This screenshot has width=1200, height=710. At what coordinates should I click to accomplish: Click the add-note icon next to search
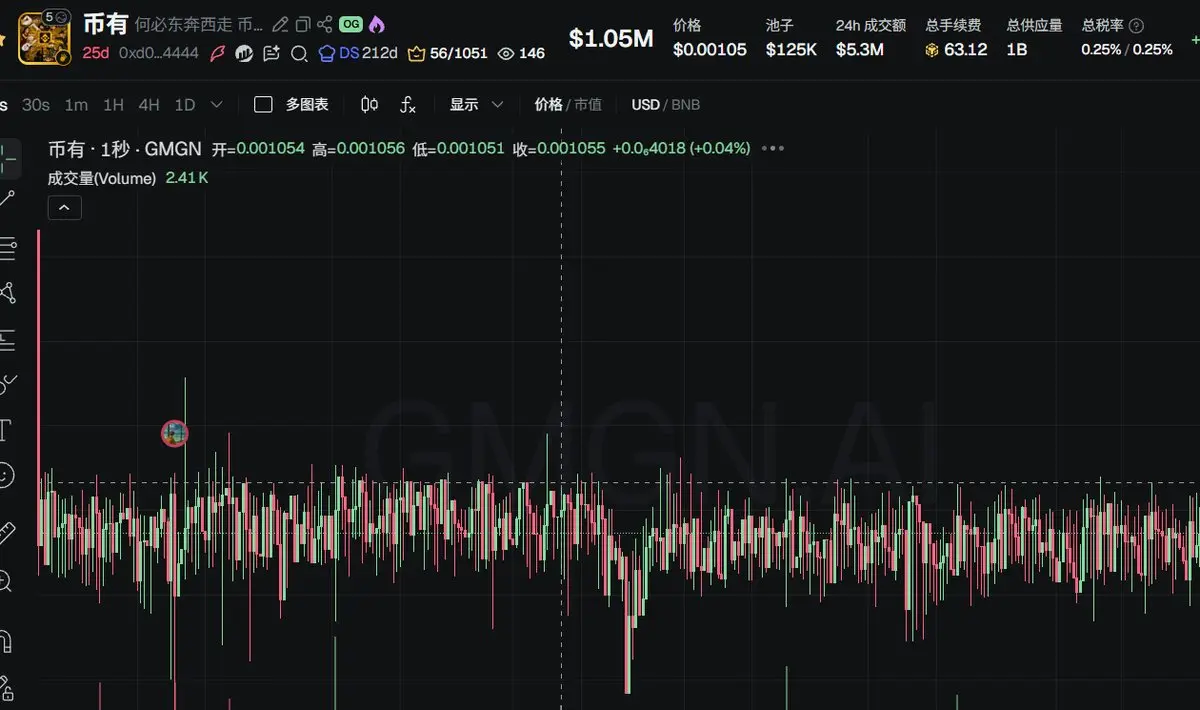point(271,53)
